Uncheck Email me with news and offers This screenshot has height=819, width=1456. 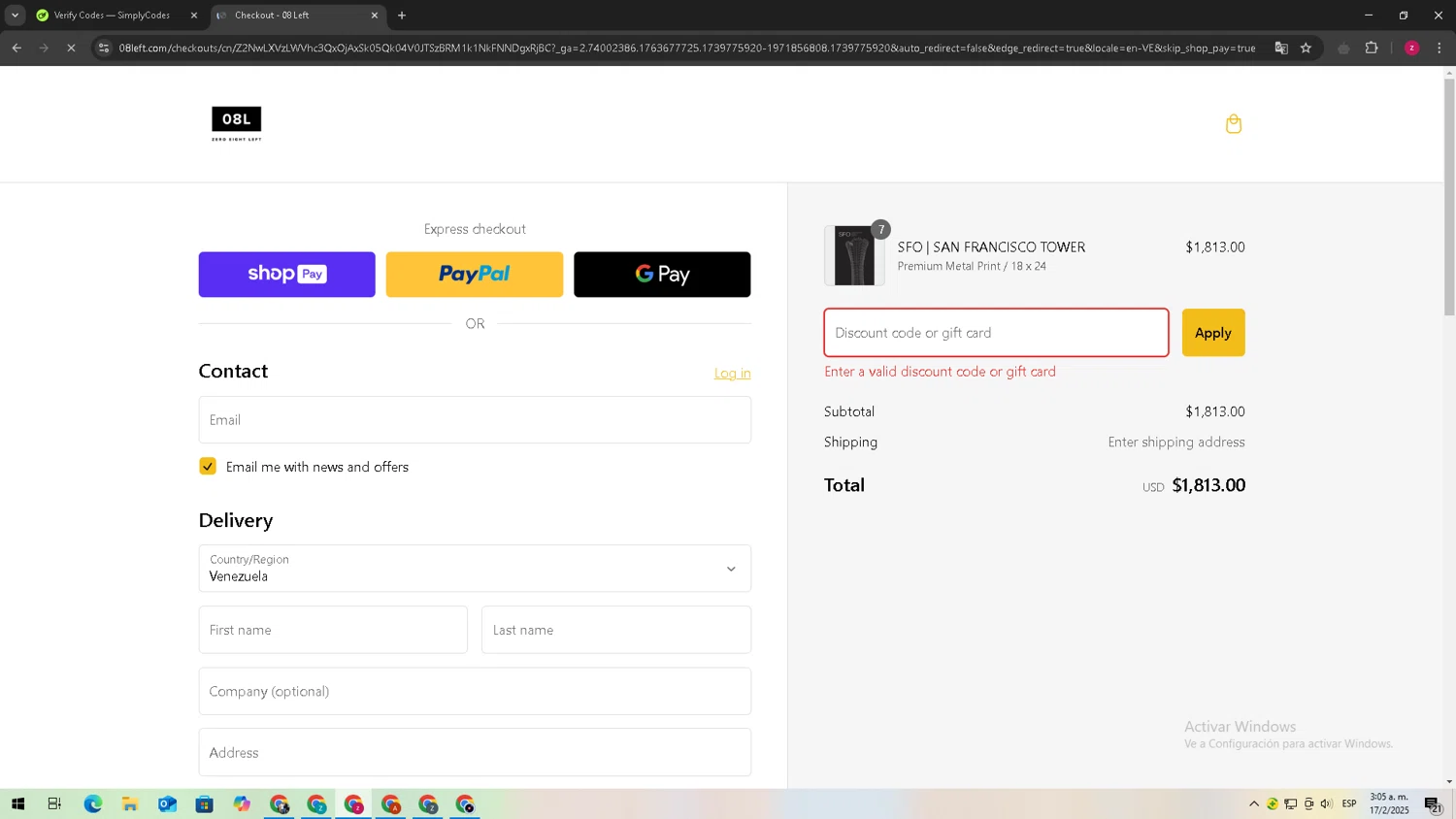click(x=208, y=467)
